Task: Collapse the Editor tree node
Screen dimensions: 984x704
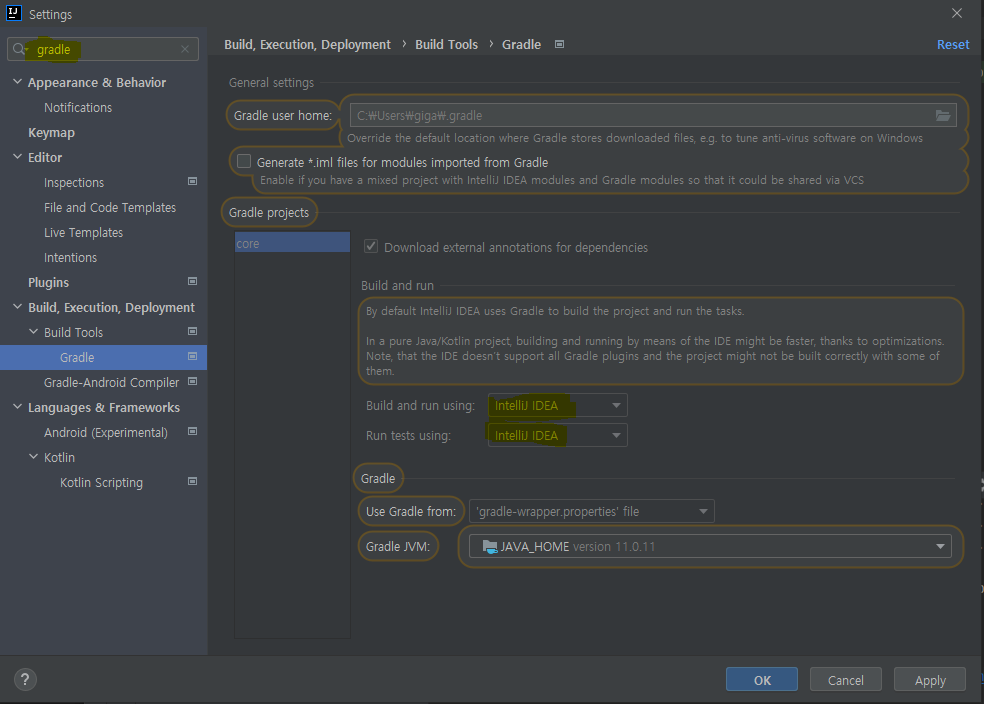Action: point(18,157)
